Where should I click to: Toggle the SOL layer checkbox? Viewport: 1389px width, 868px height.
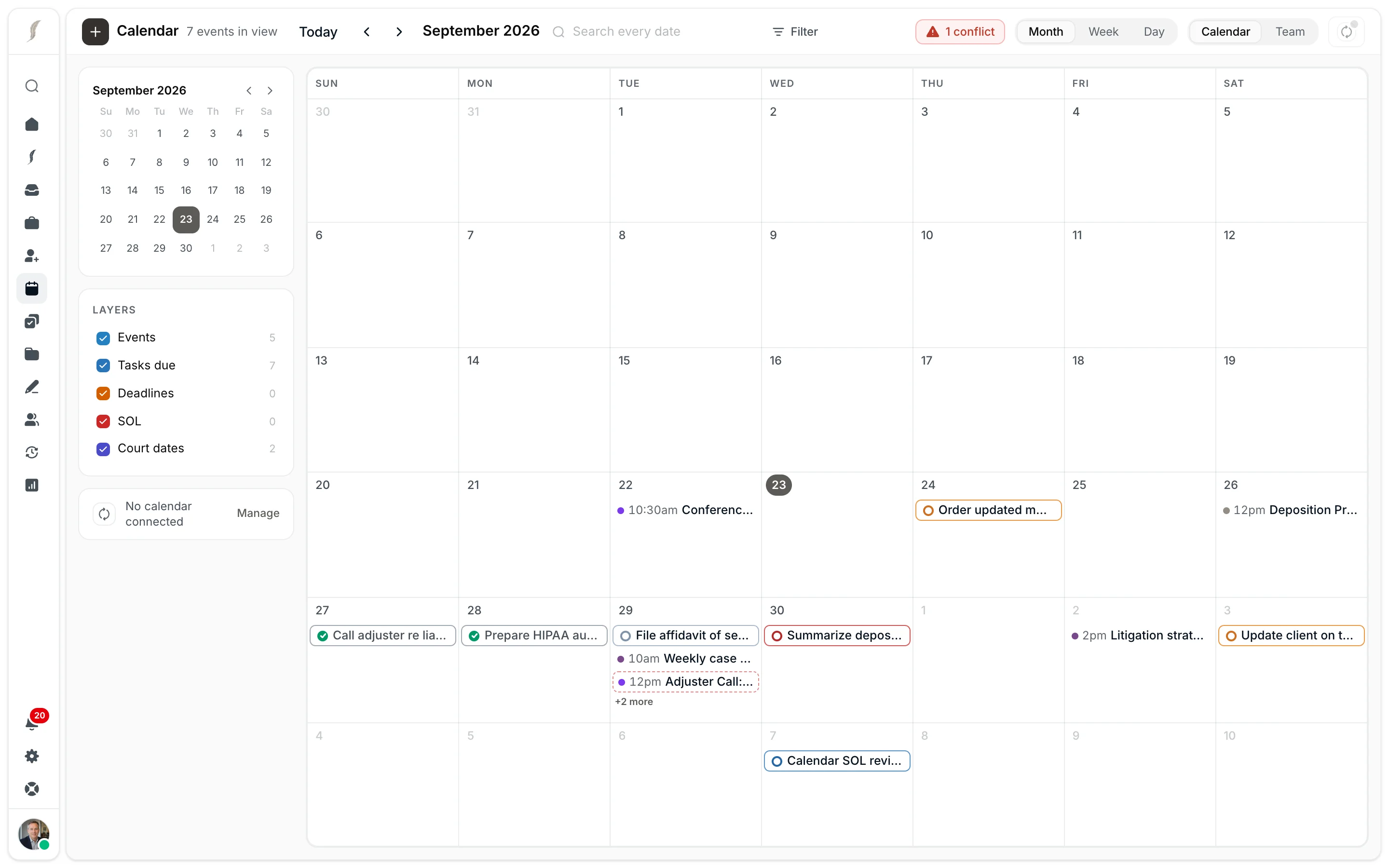(103, 421)
